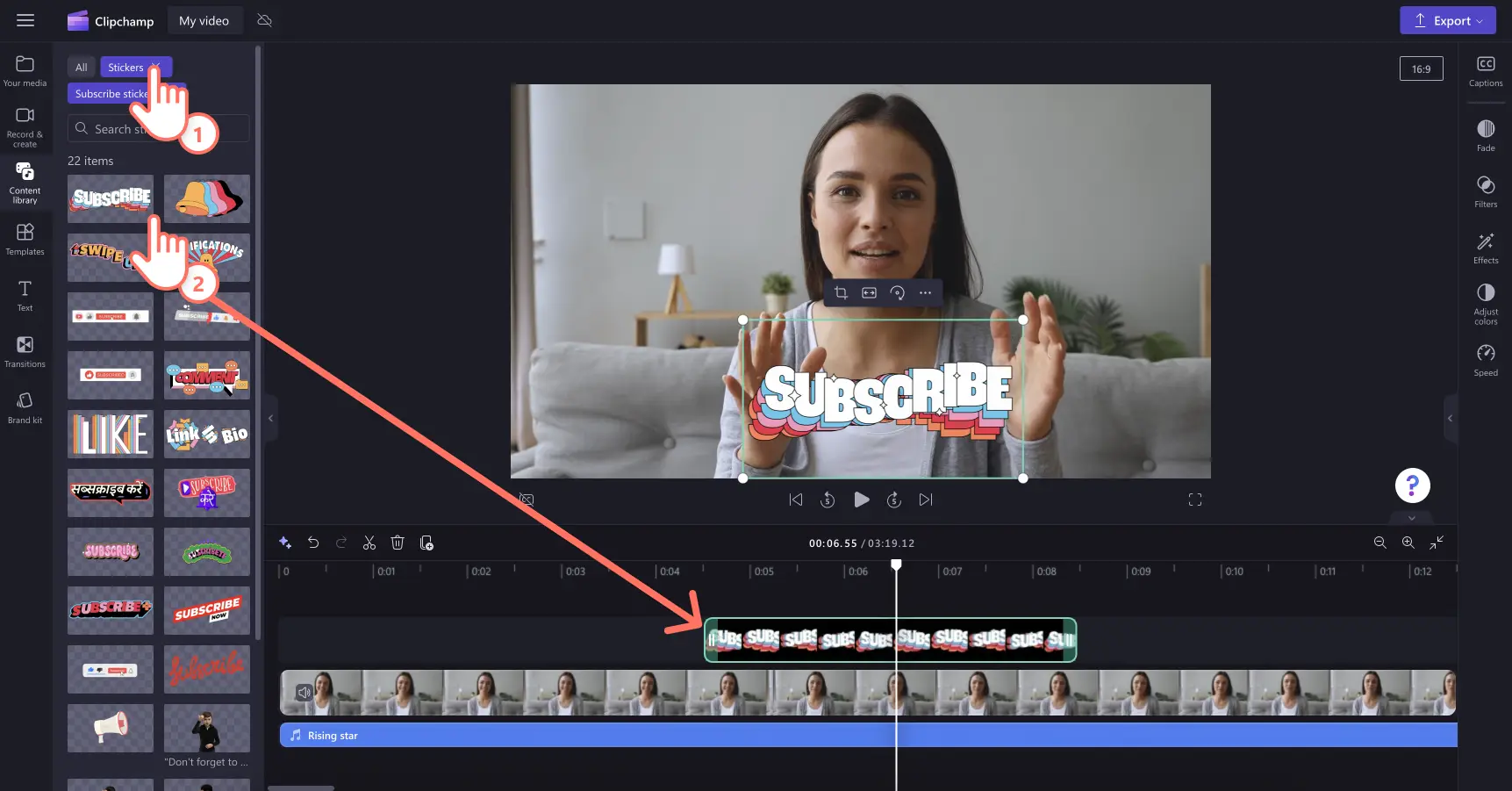
Task: Select the Link in Bio sticker
Action: click(207, 434)
